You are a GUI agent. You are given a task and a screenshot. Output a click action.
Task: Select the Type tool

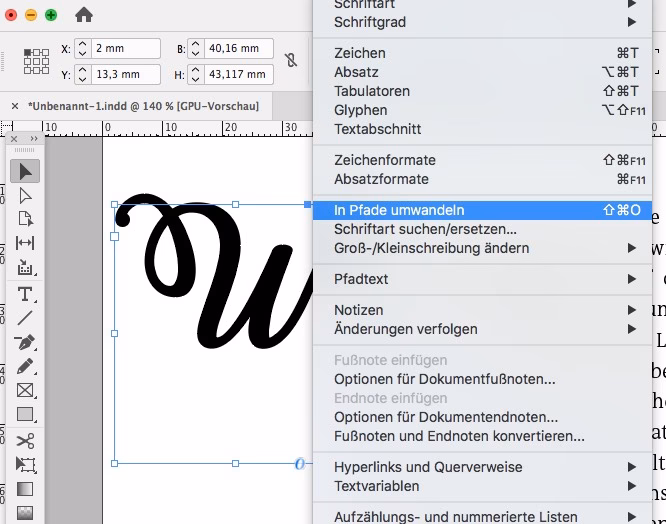[25, 294]
